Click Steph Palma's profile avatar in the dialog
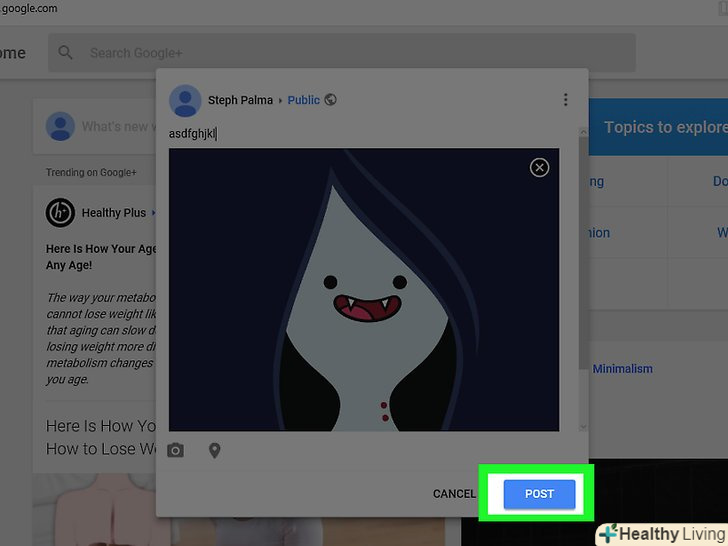This screenshot has height=546, width=728. [x=185, y=101]
